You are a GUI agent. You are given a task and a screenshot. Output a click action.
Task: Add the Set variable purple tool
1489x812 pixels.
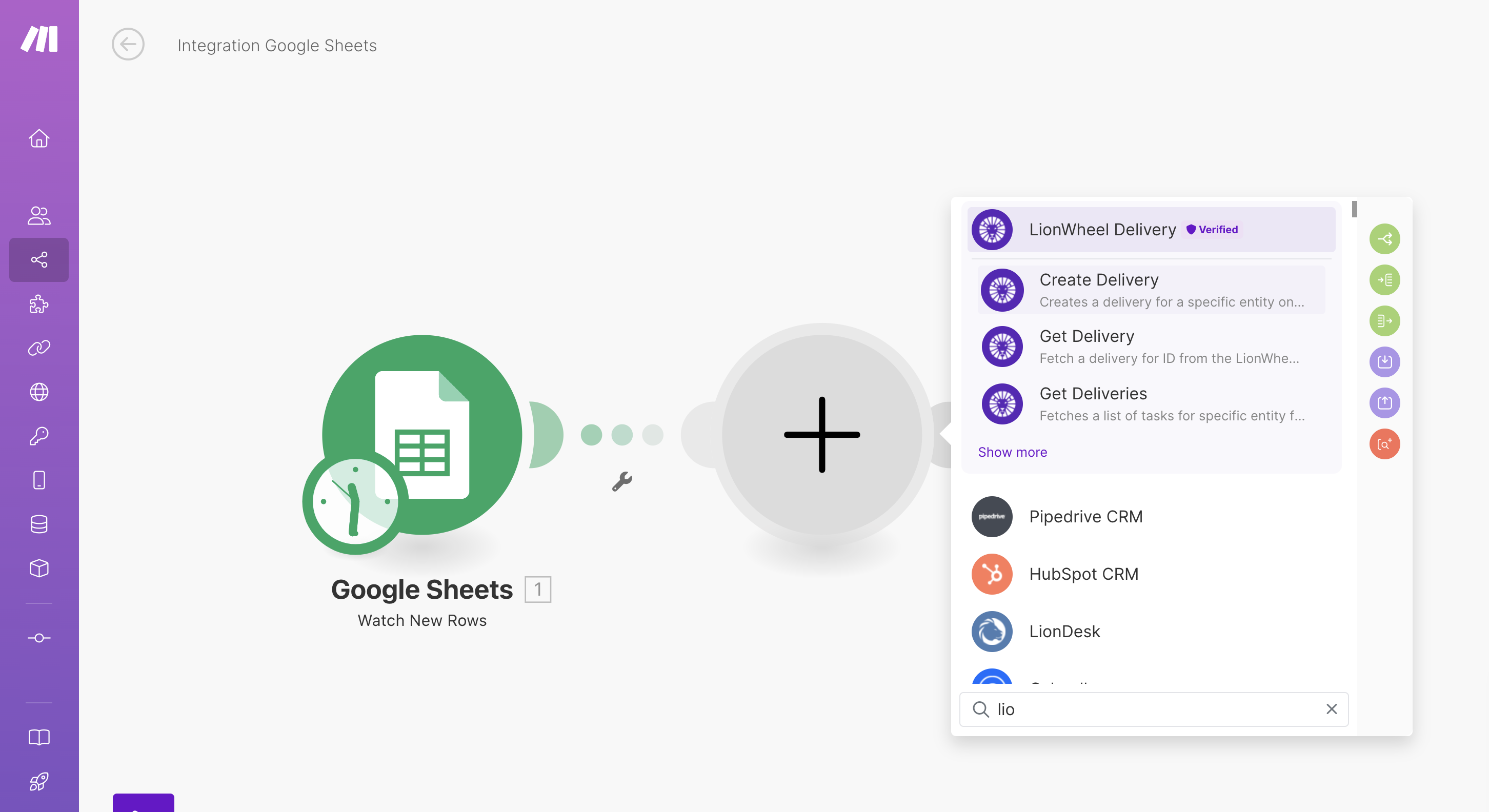point(1385,403)
